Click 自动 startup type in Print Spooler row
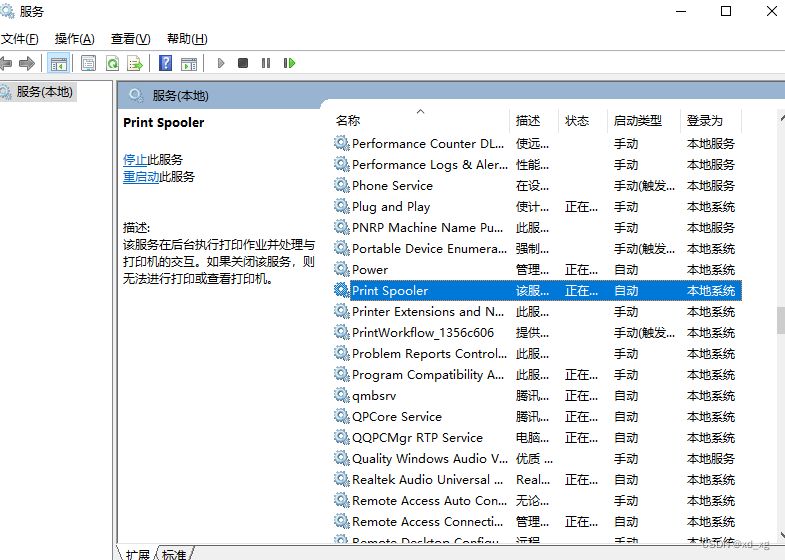 (x=626, y=291)
